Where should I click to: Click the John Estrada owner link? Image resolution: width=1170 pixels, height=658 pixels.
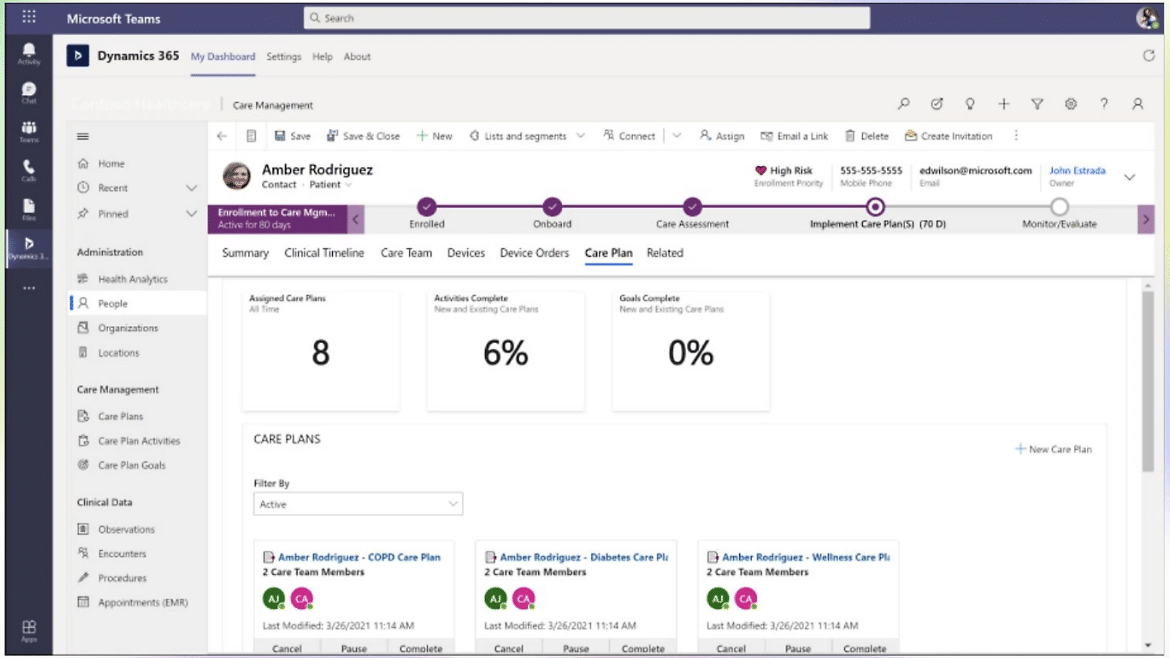coord(1077,170)
